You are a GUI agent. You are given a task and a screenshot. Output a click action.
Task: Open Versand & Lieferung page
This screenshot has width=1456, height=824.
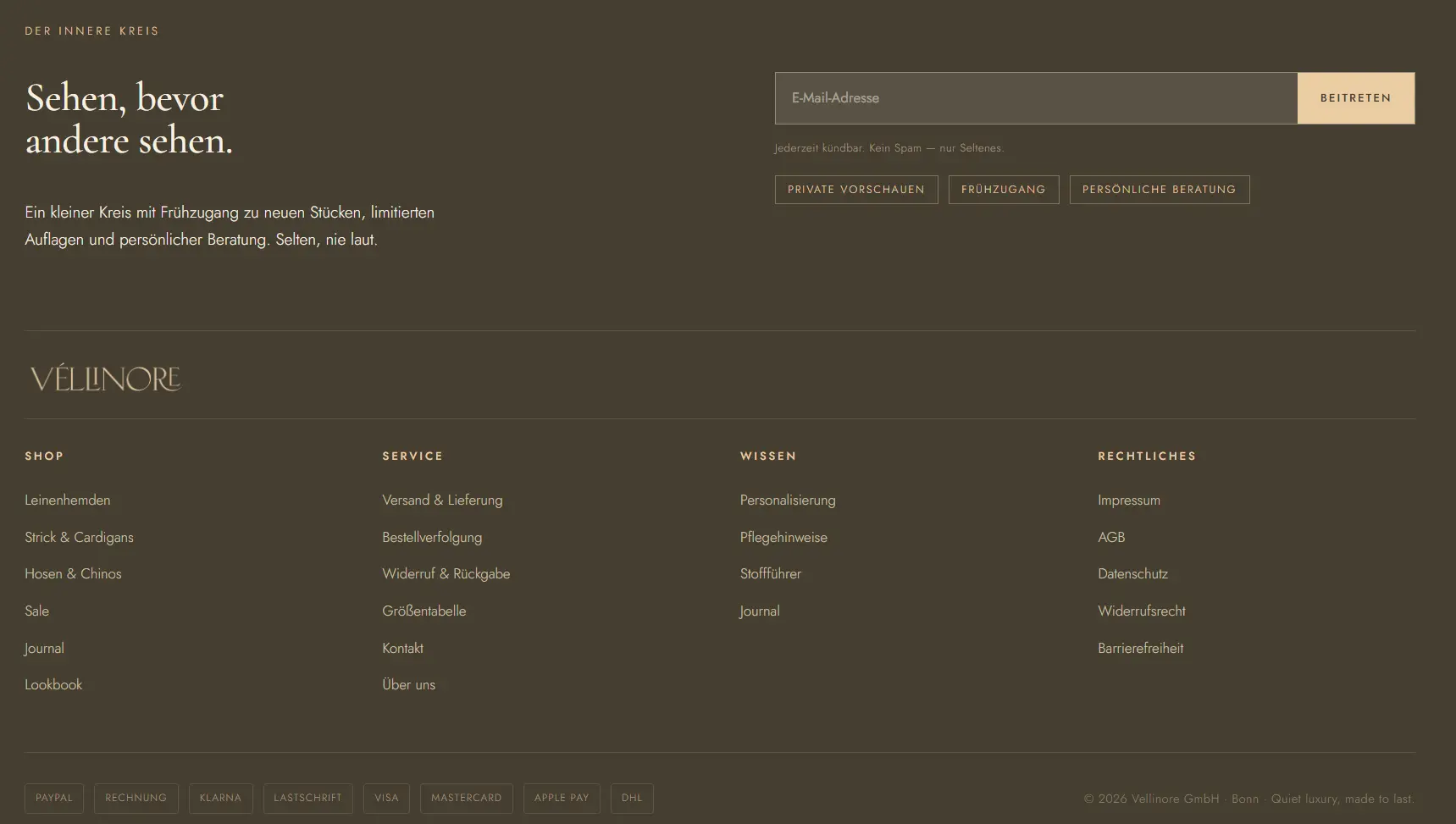(x=442, y=500)
